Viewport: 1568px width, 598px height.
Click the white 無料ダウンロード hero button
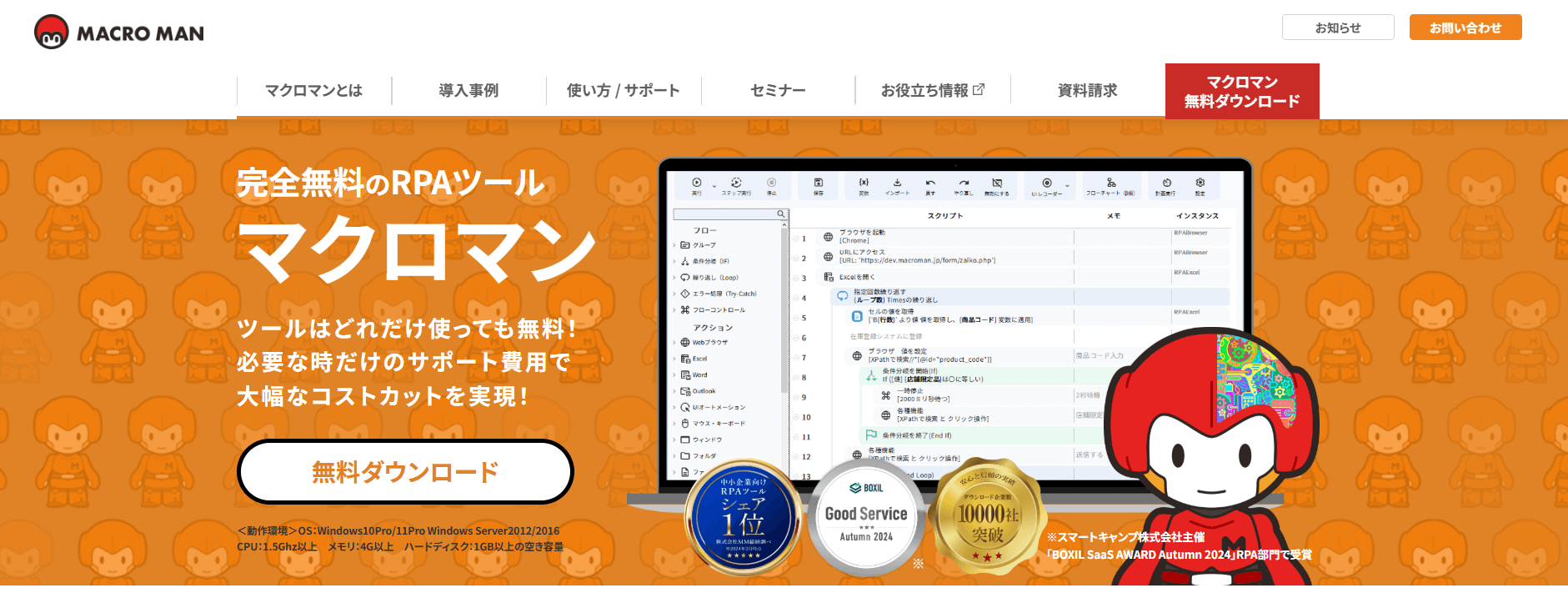tap(405, 472)
